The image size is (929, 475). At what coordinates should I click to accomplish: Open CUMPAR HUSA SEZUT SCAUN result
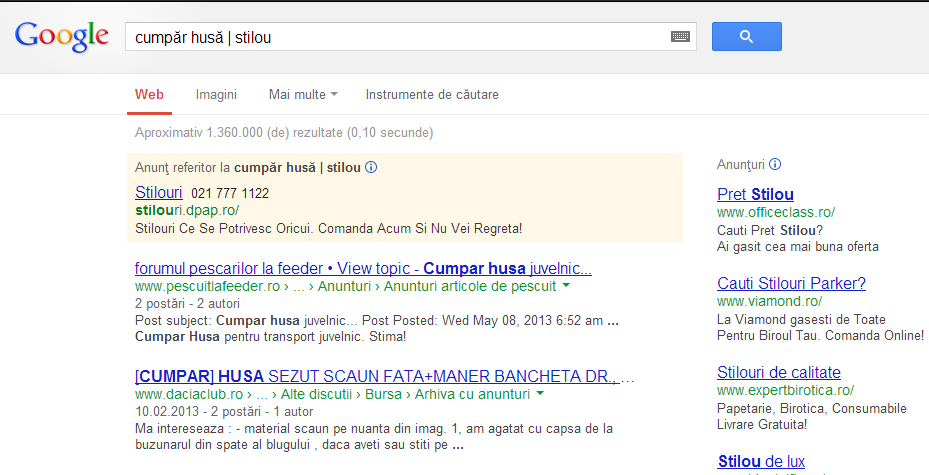(x=384, y=377)
